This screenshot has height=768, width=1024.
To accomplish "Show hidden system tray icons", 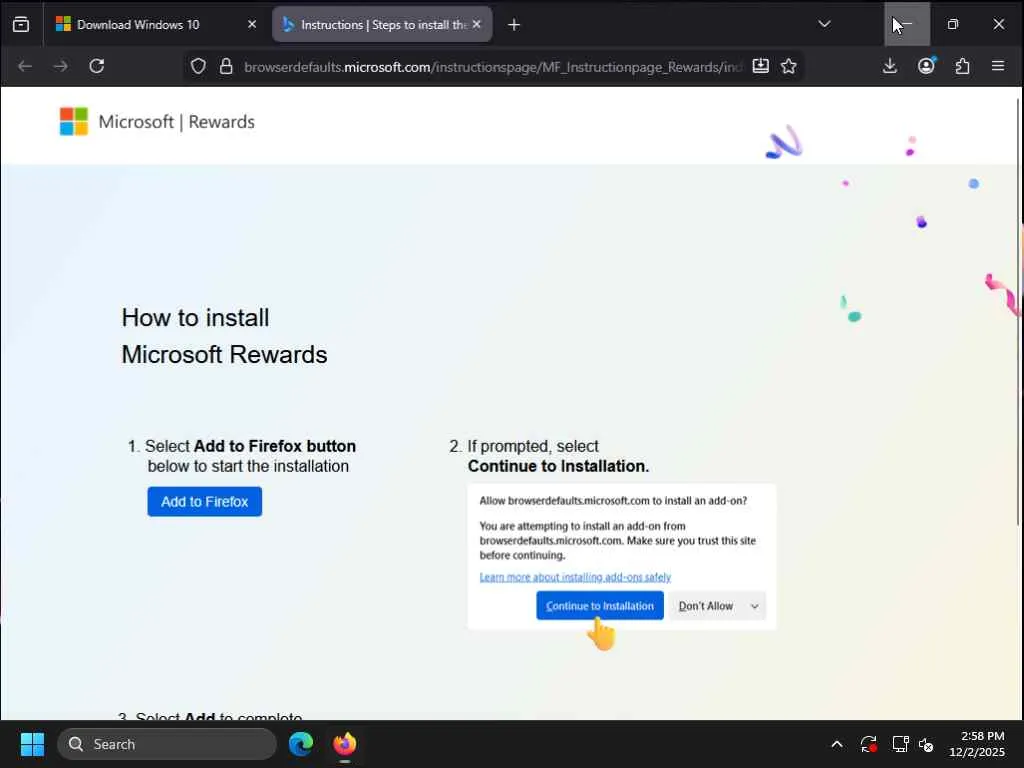I will pyautogui.click(x=837, y=744).
